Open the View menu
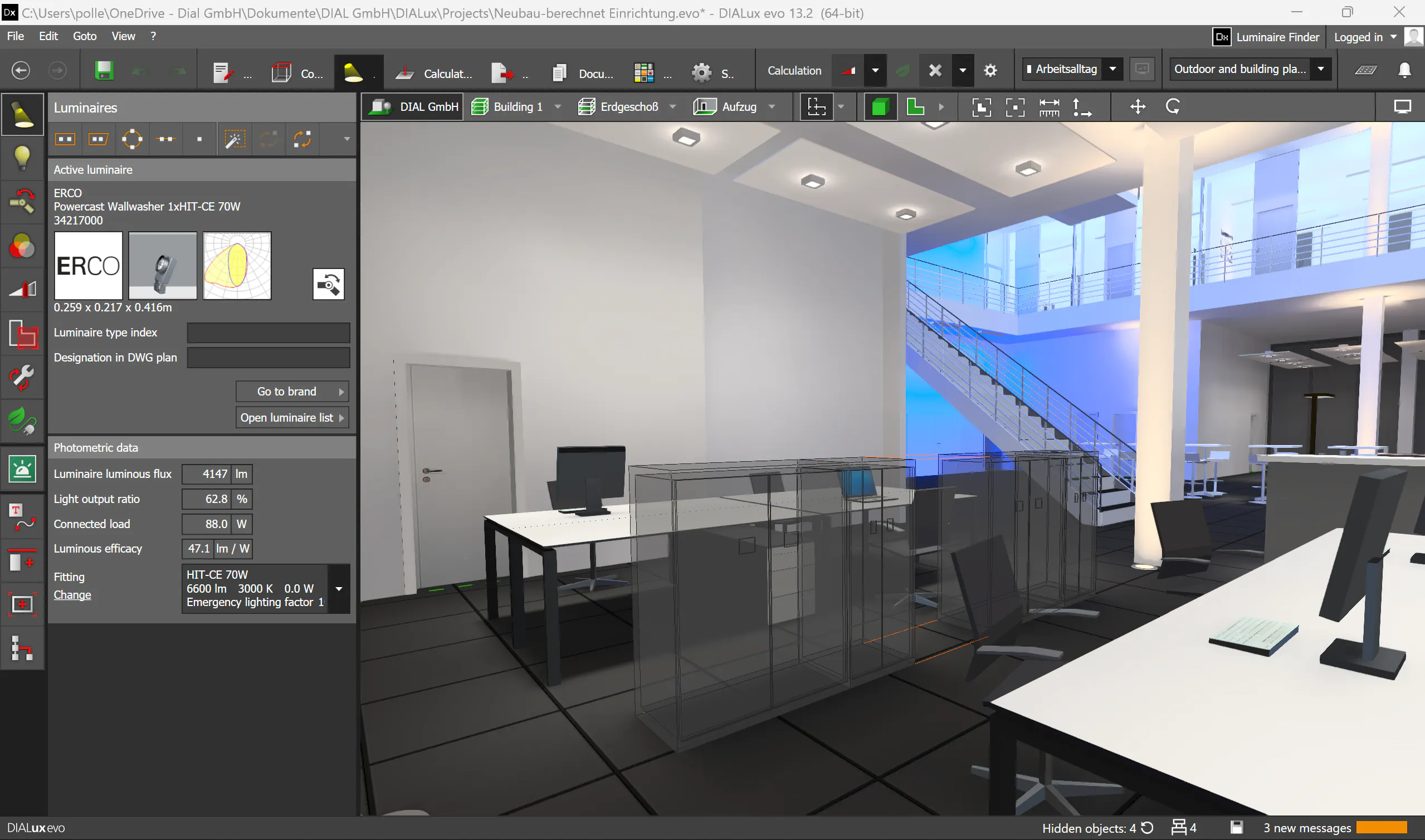This screenshot has width=1425, height=840. point(123,36)
